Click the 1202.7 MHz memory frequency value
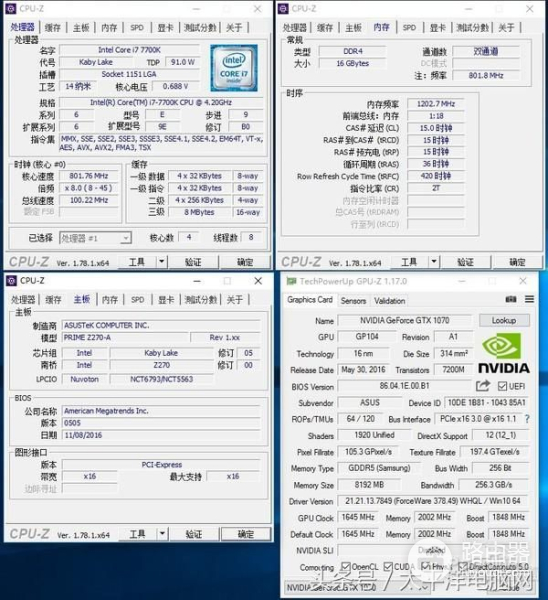The image size is (548, 600). coord(436,104)
